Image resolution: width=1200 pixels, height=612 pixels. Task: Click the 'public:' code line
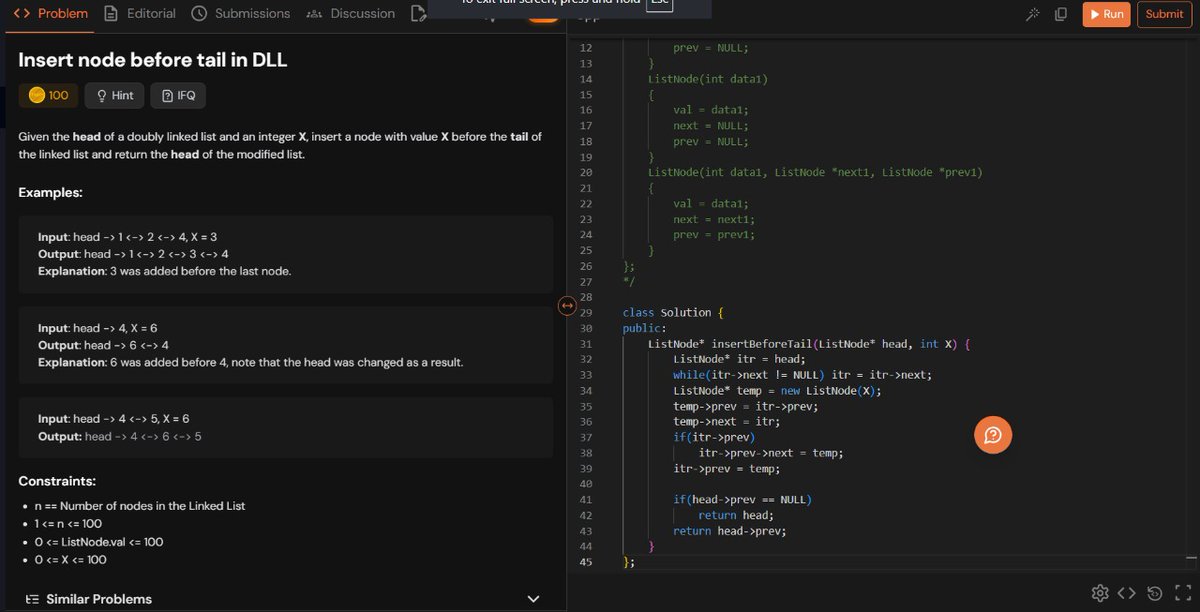click(644, 328)
